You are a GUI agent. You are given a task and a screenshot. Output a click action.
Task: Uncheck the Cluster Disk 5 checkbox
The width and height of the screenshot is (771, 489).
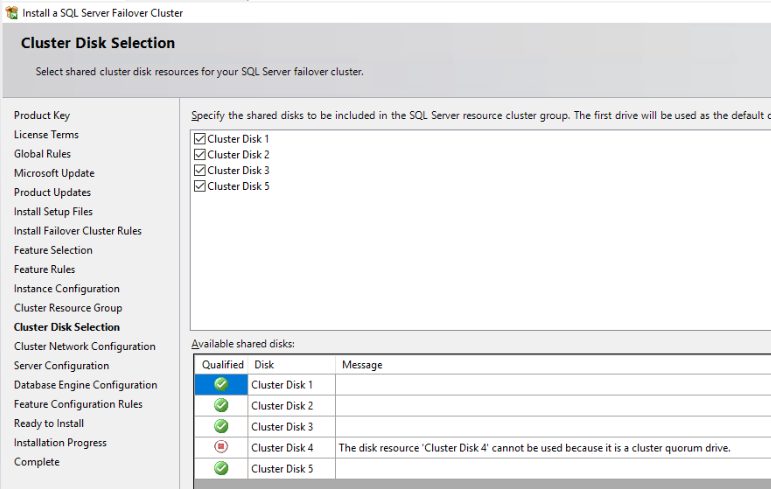tap(200, 186)
